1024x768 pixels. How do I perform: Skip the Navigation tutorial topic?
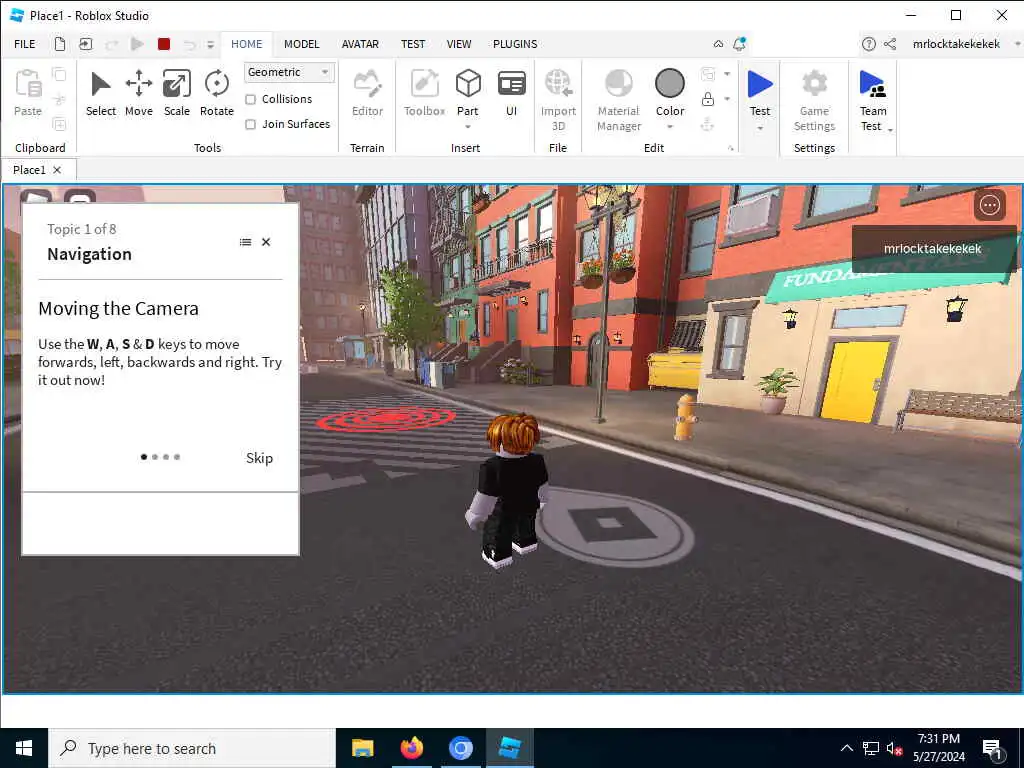(259, 458)
